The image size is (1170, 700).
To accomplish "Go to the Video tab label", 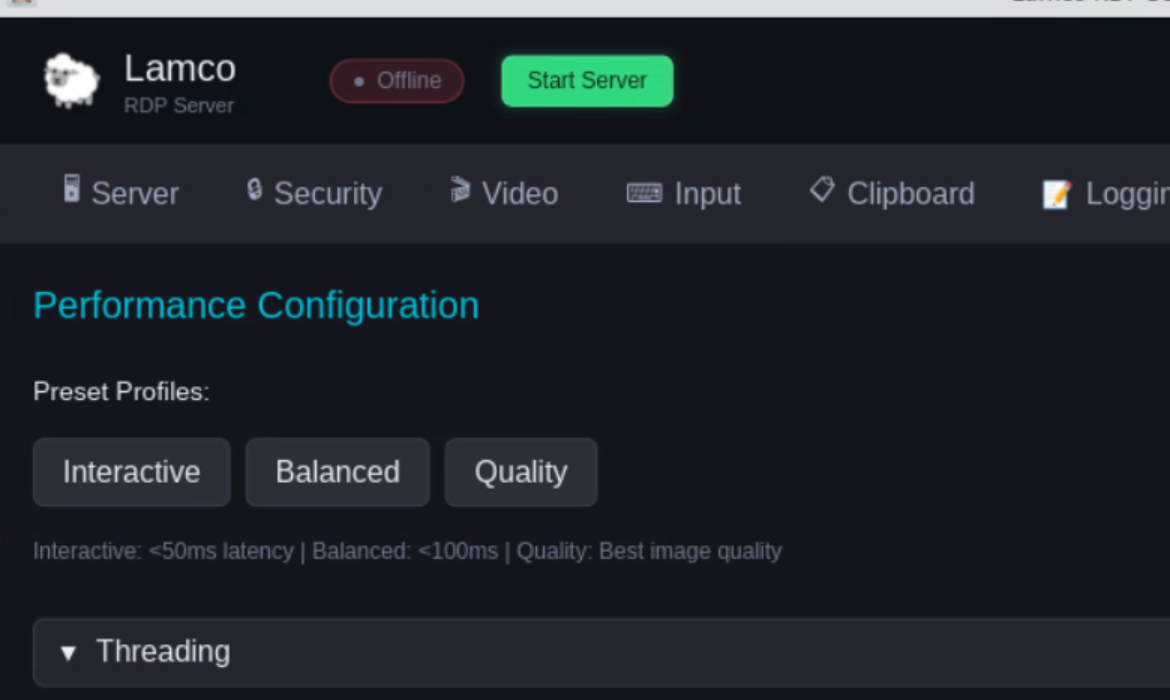I will (520, 193).
